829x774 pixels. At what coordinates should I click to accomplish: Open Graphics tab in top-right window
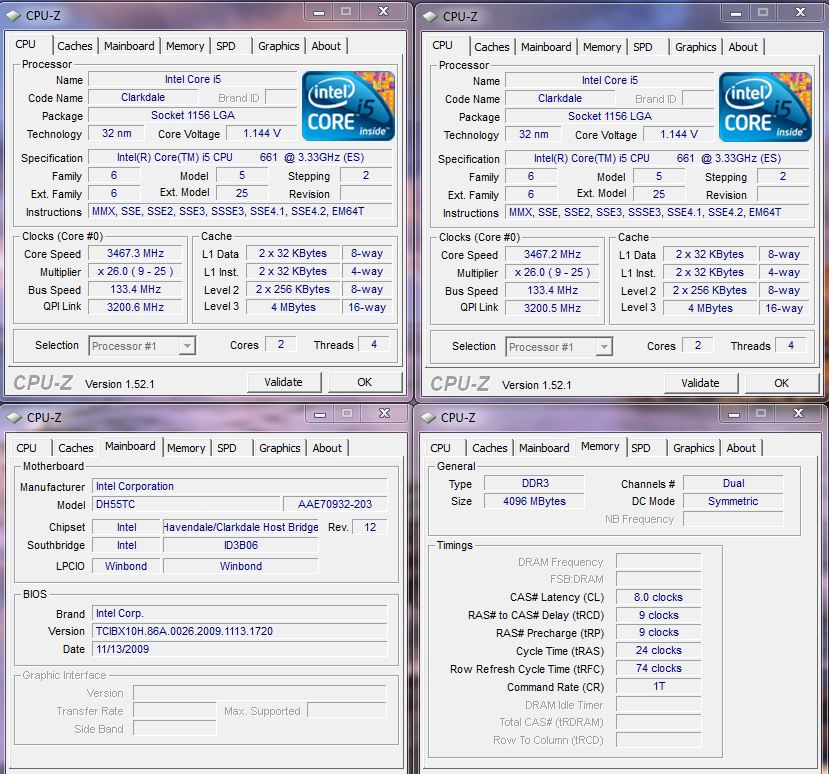tap(696, 47)
